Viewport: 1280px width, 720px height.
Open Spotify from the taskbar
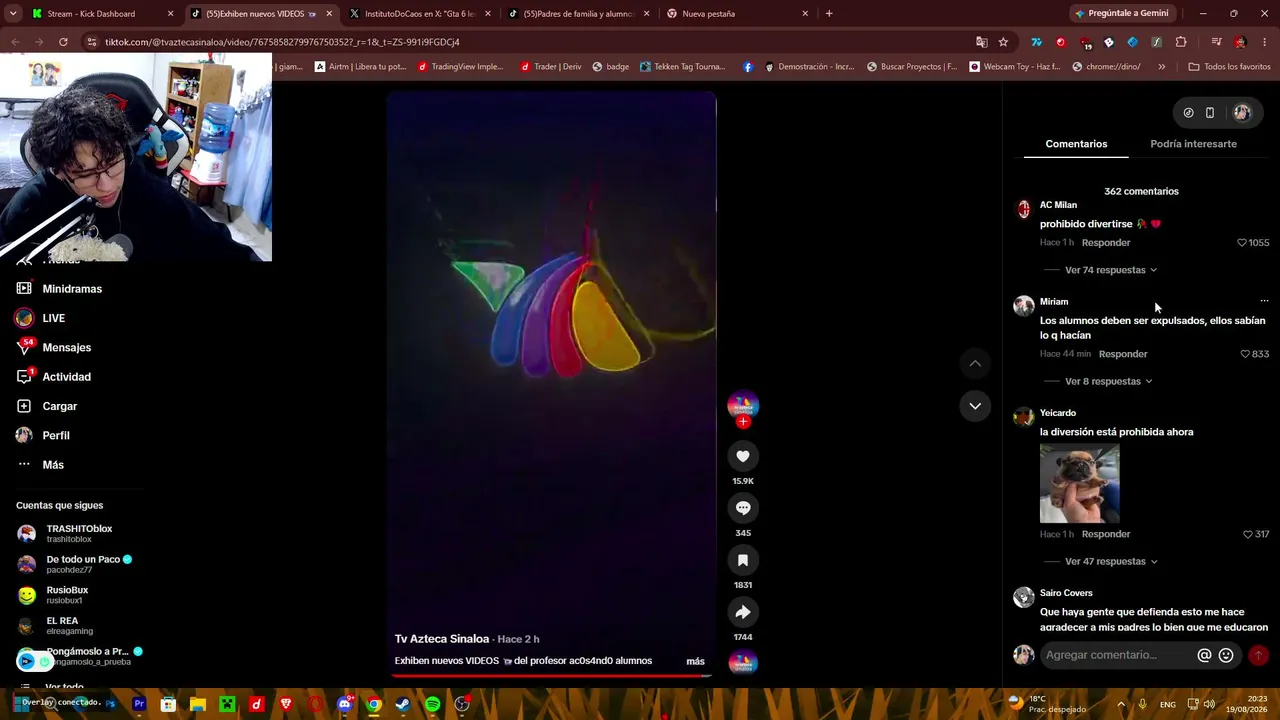coord(432,704)
